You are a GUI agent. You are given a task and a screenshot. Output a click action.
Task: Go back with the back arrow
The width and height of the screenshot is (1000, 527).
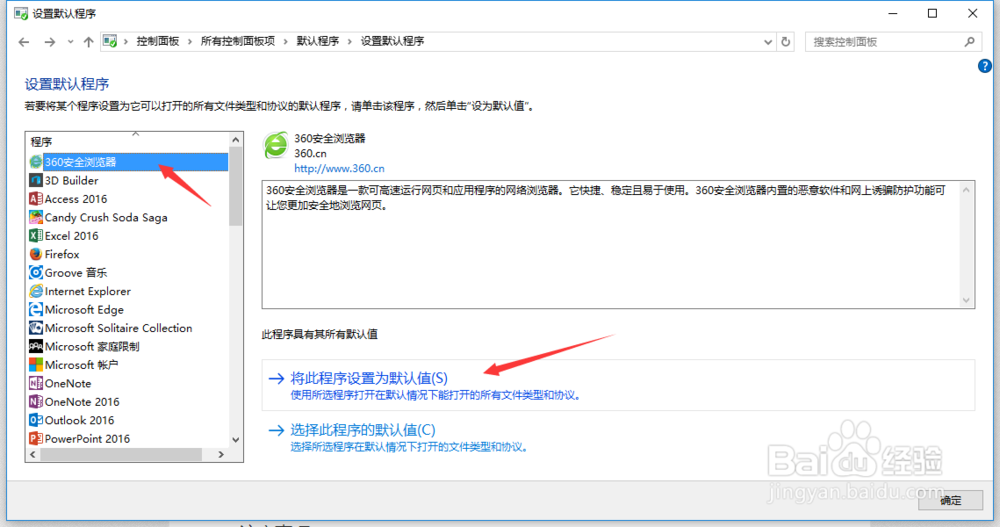pyautogui.click(x=24, y=42)
